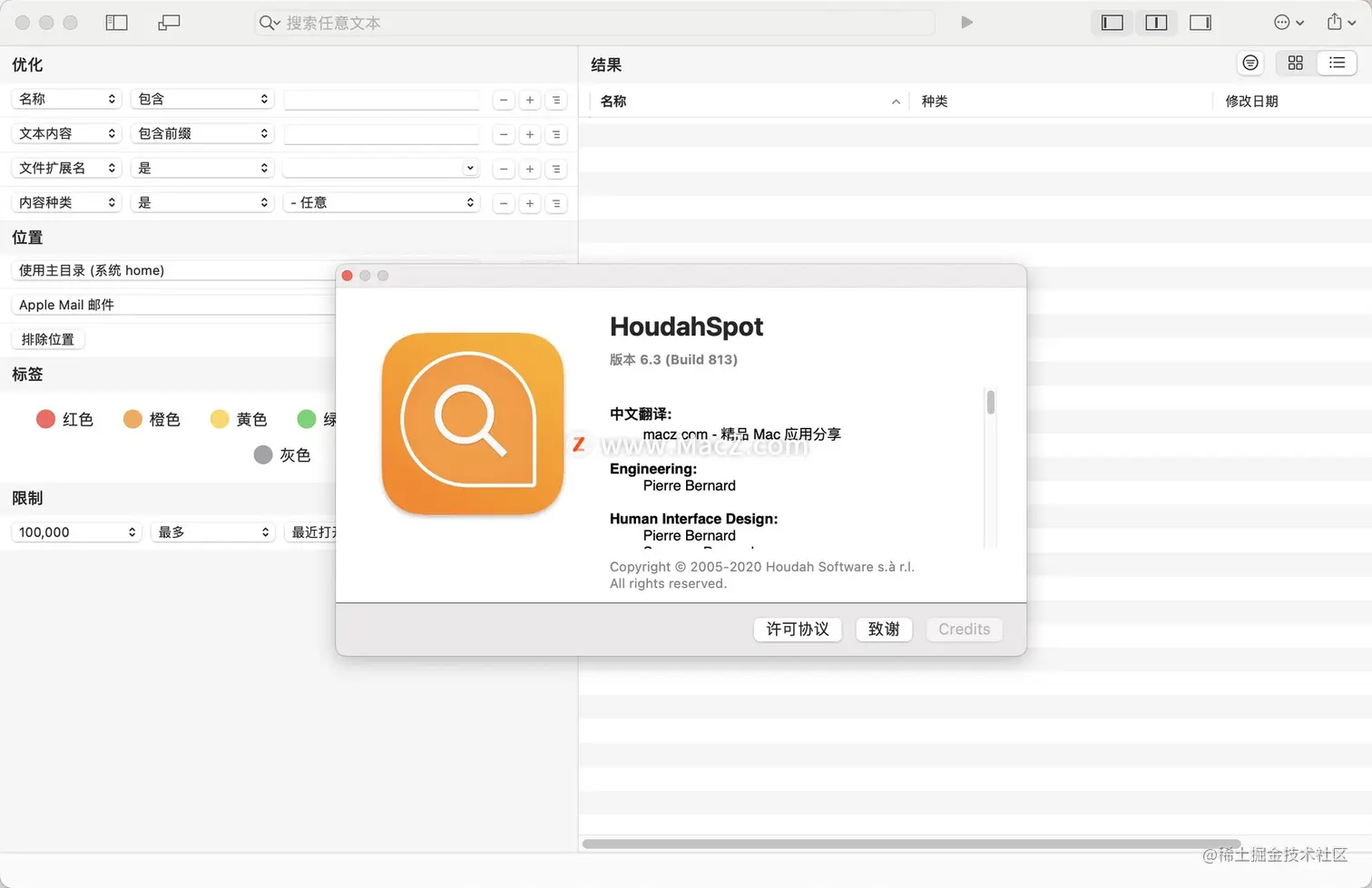Viewport: 1372px width, 888px height.
Task: Switch results to list view
Action: pos(1337,63)
